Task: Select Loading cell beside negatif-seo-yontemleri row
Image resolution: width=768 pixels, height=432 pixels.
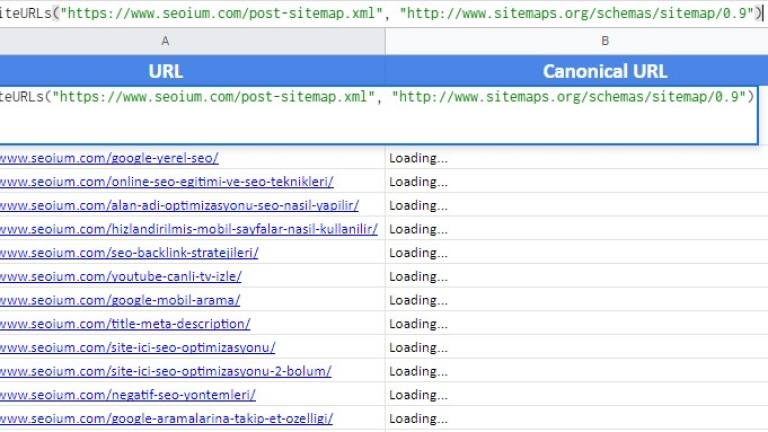Action: [x=576, y=395]
